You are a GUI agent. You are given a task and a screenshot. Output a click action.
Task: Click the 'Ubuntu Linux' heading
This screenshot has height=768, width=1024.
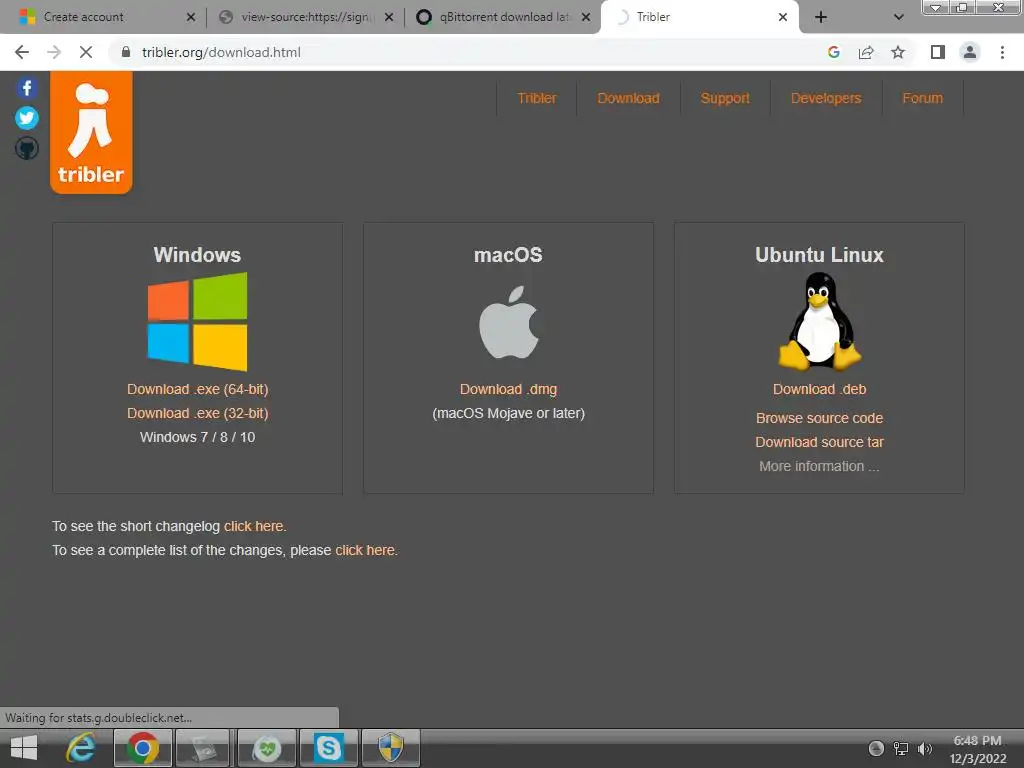click(x=820, y=255)
